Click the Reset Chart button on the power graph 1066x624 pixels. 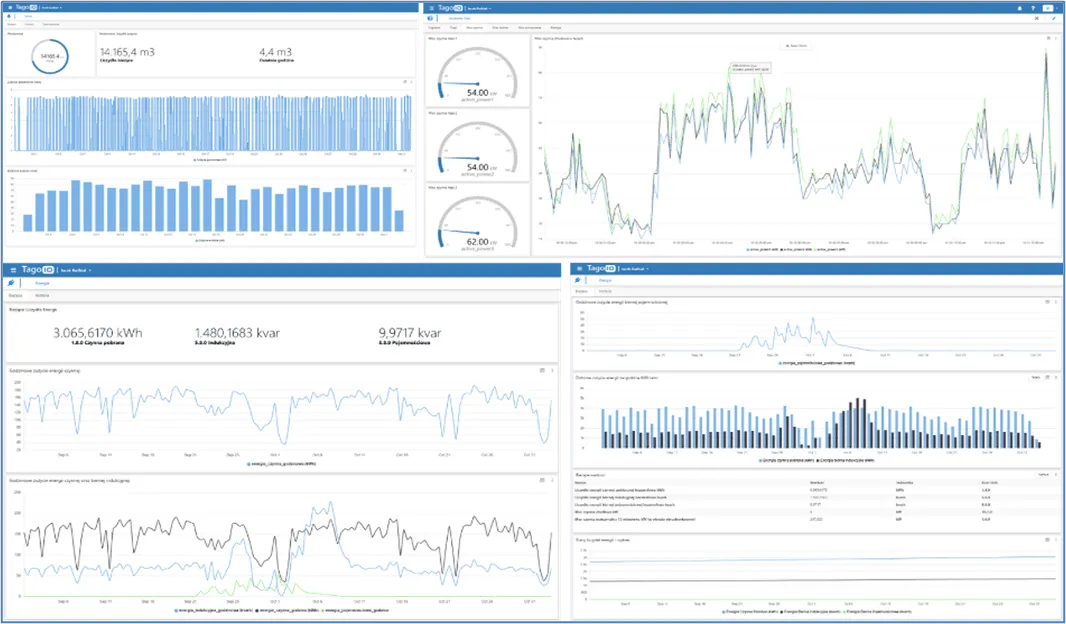[x=795, y=46]
